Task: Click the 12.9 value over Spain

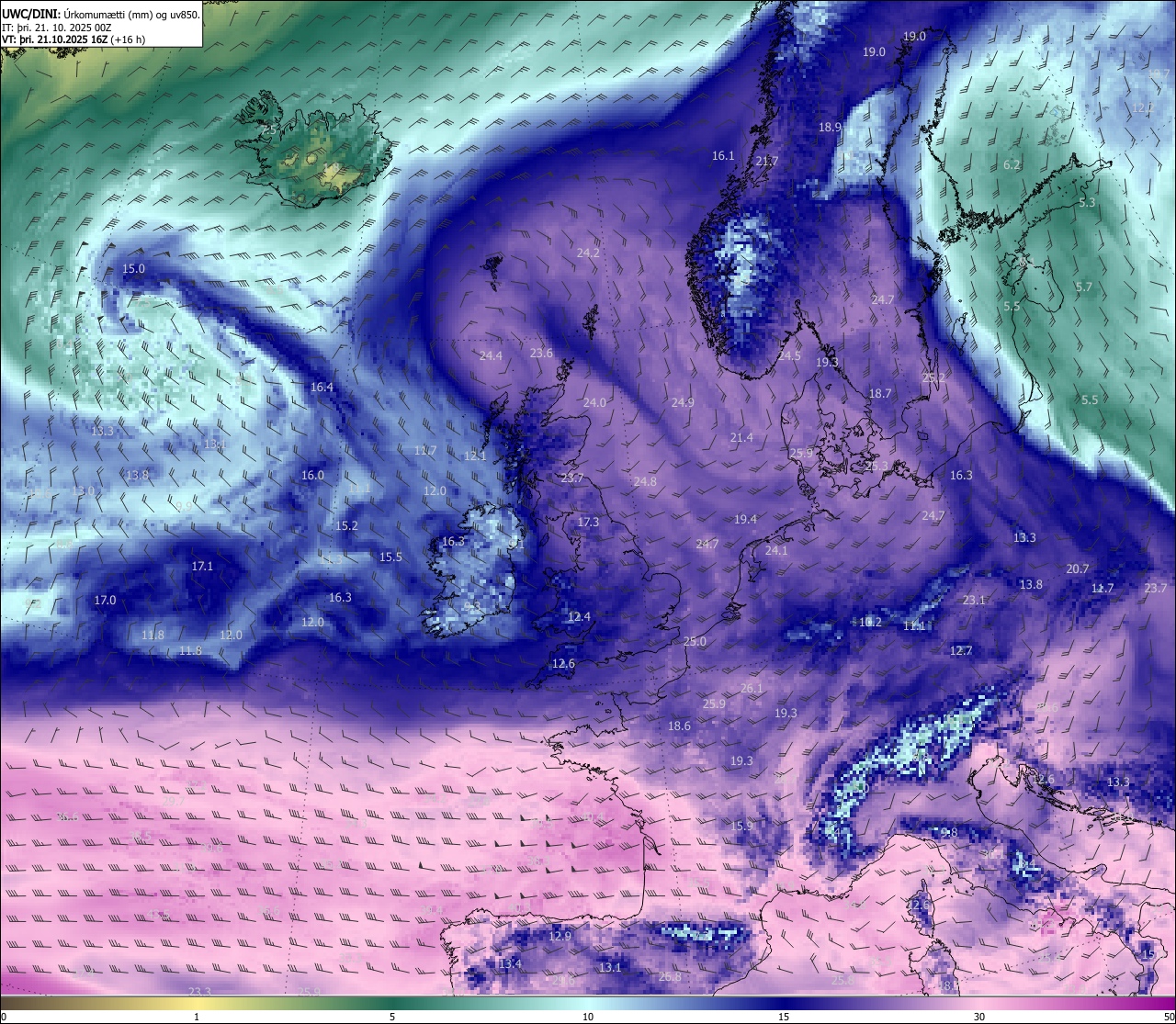Action: (x=560, y=937)
